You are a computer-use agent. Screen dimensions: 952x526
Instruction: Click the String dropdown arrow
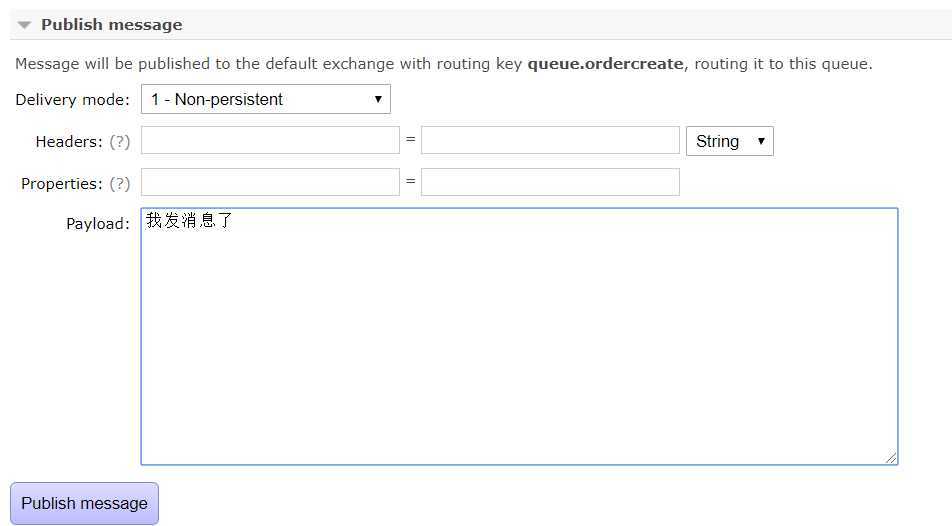click(761, 141)
